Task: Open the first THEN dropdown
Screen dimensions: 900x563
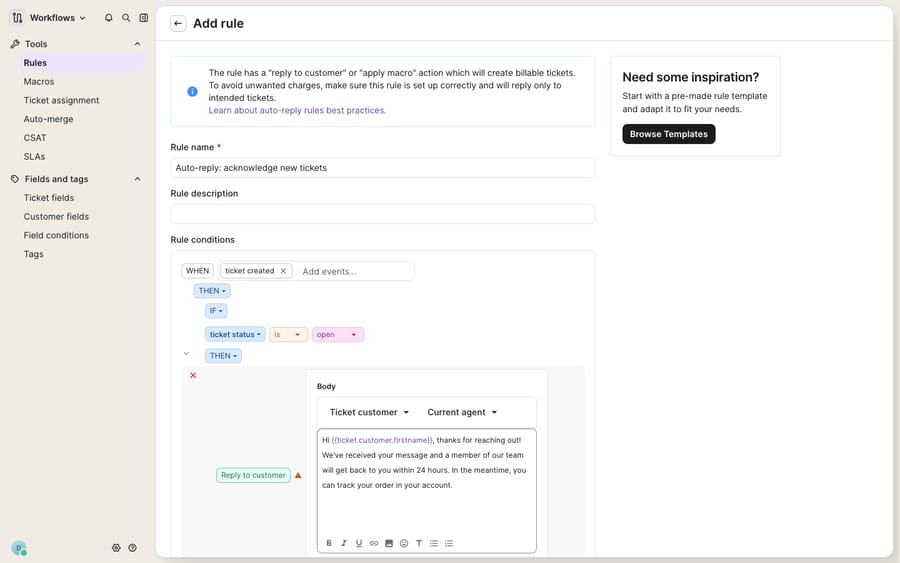Action: coord(212,291)
